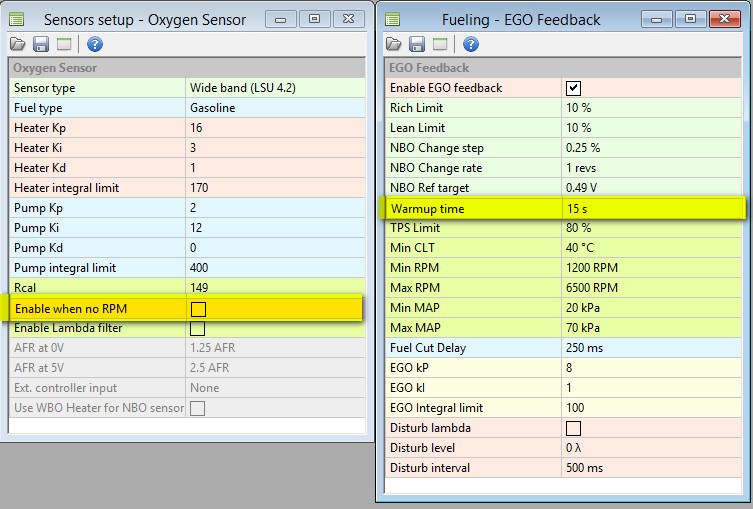The image size is (753, 509).
Task: Open Help icon in Fueling EGO Feedback window
Action: [471, 44]
